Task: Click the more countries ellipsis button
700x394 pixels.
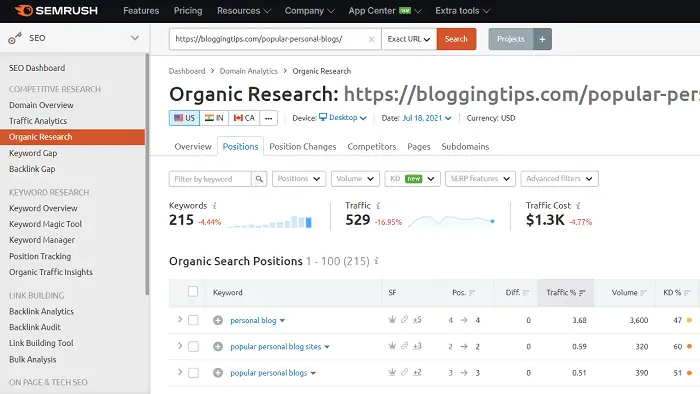Action: click(x=268, y=118)
